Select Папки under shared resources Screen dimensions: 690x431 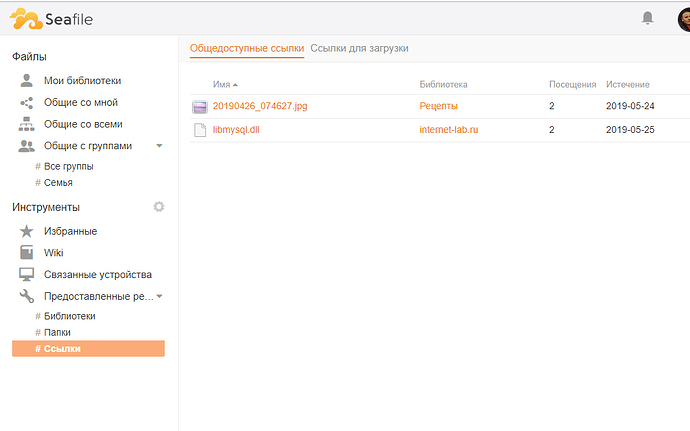pos(57,332)
